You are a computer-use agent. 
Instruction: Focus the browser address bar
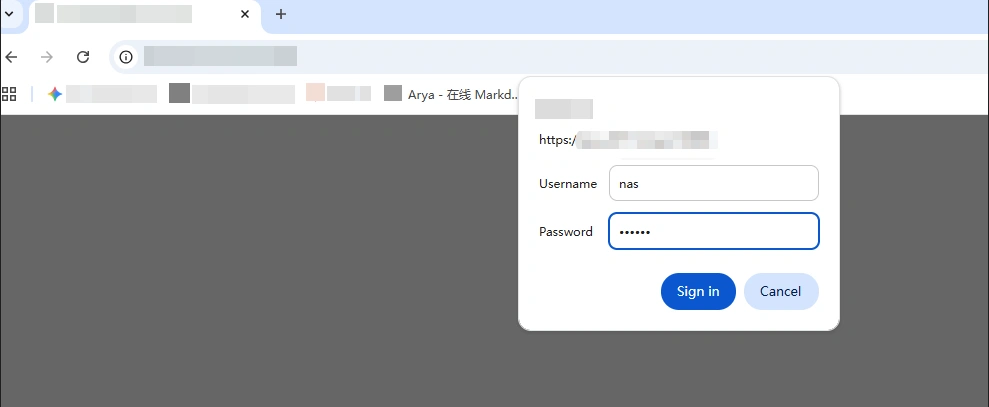[x=500, y=57]
